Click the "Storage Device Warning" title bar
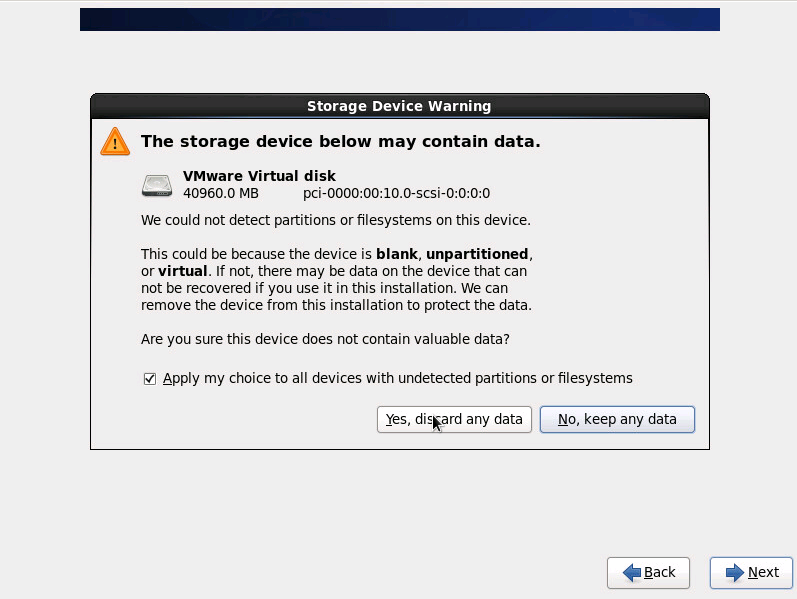The width and height of the screenshot is (797, 599). pyautogui.click(x=399, y=106)
